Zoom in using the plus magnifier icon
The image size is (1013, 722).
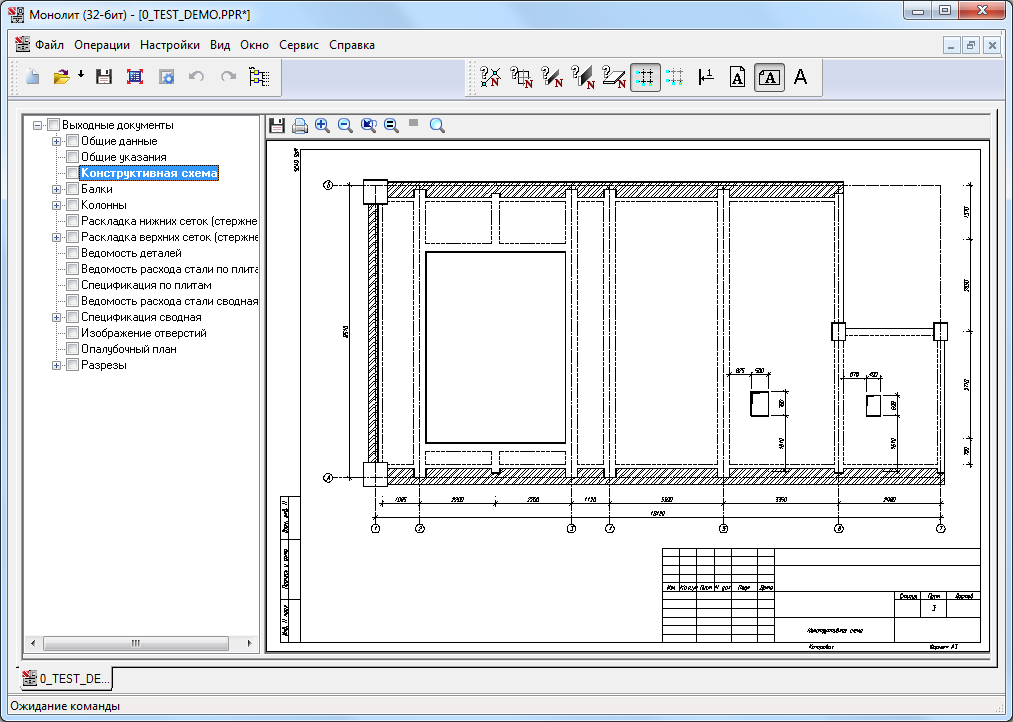point(322,125)
